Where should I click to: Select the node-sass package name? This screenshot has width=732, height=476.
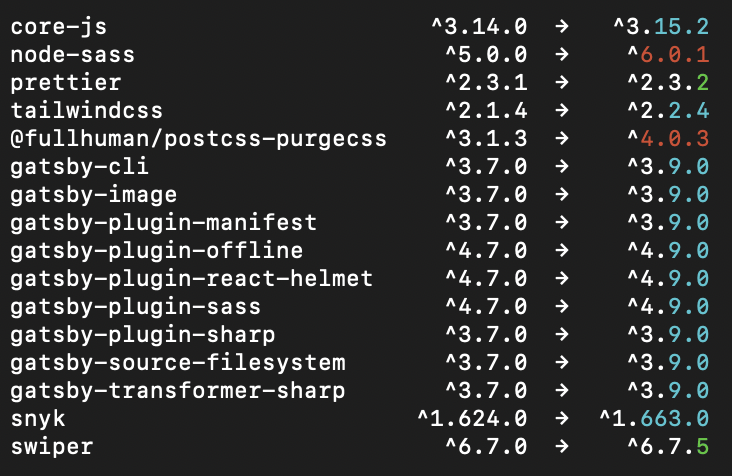point(73,53)
